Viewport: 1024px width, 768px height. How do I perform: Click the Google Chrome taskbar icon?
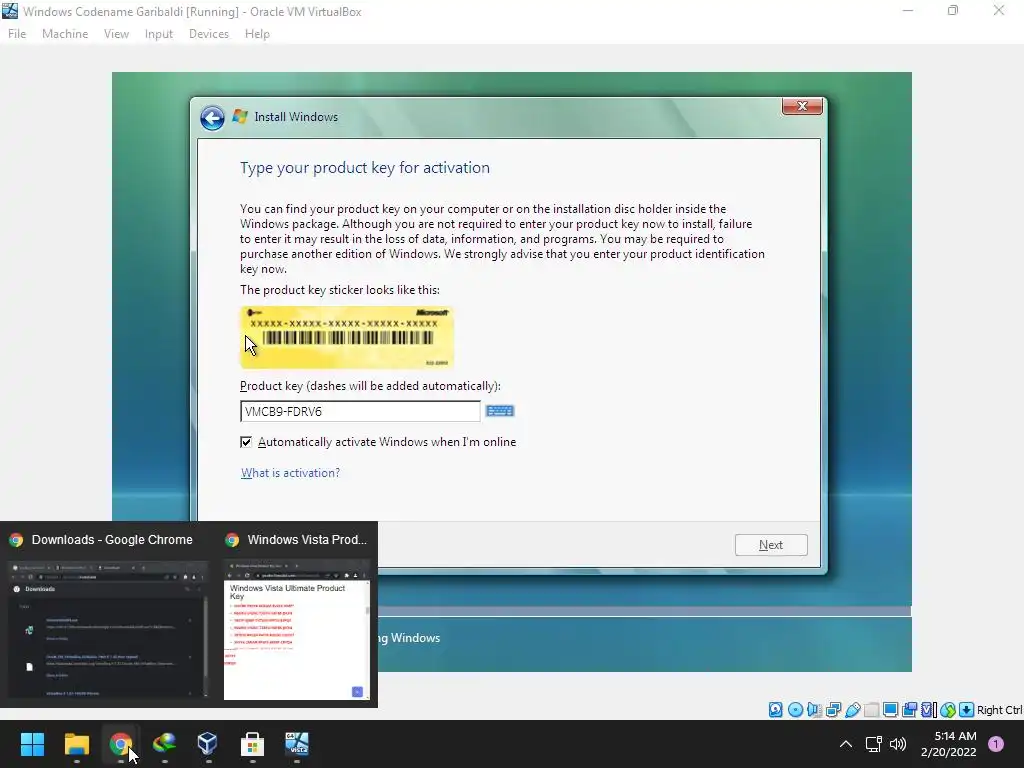point(120,744)
